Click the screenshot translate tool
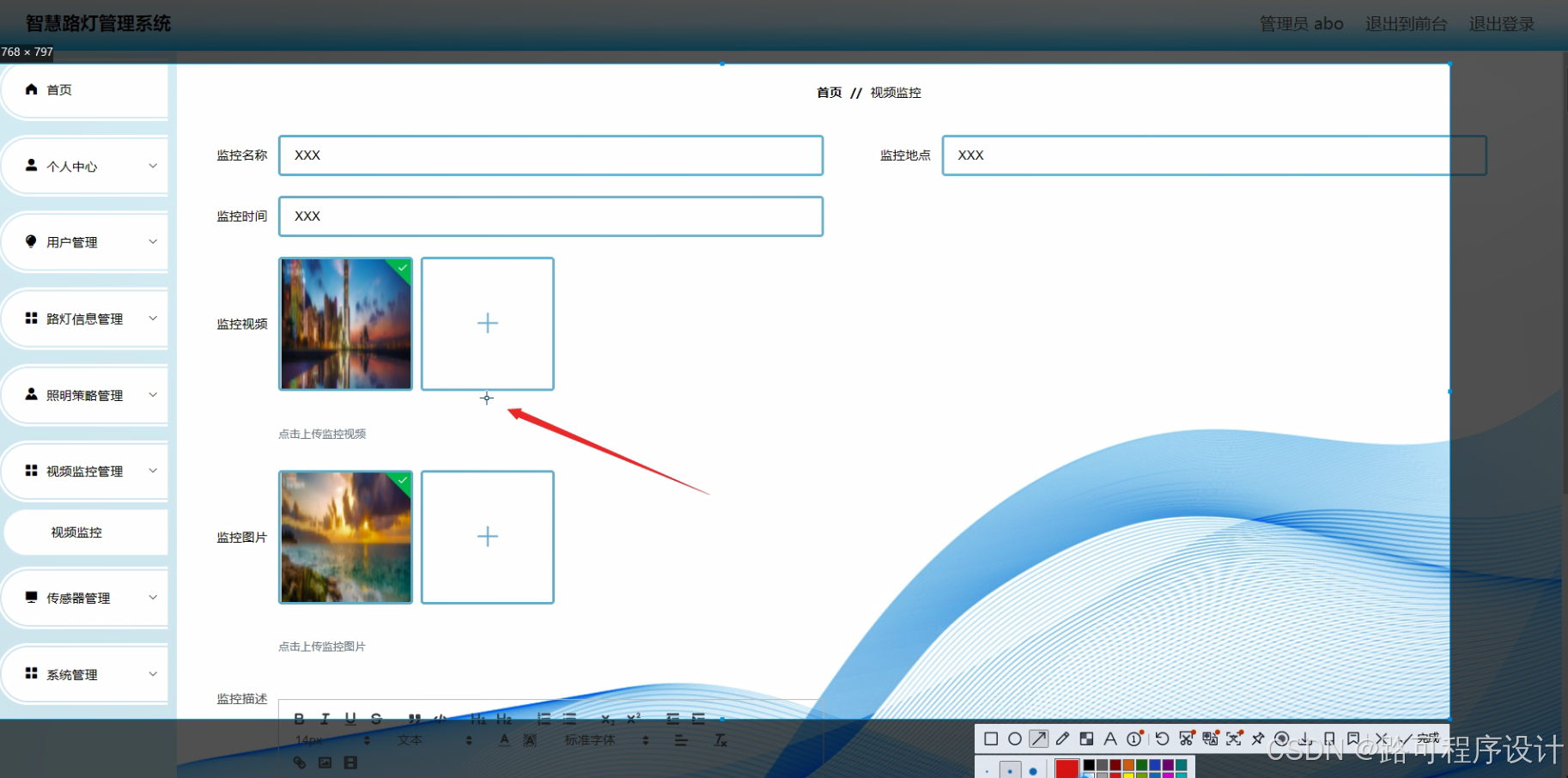Viewport: 1568px width, 778px height. click(x=1211, y=738)
